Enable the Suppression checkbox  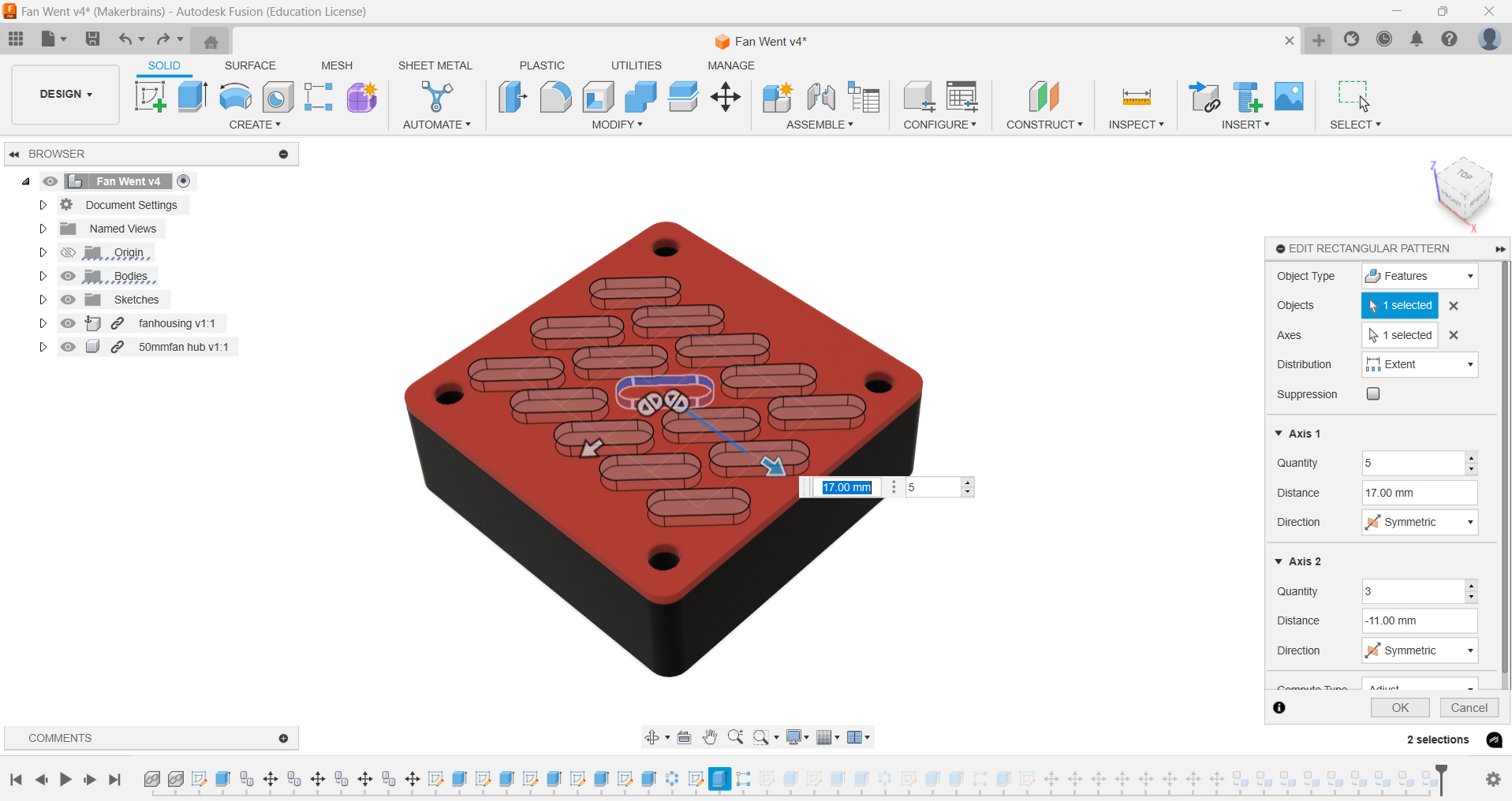point(1372,393)
